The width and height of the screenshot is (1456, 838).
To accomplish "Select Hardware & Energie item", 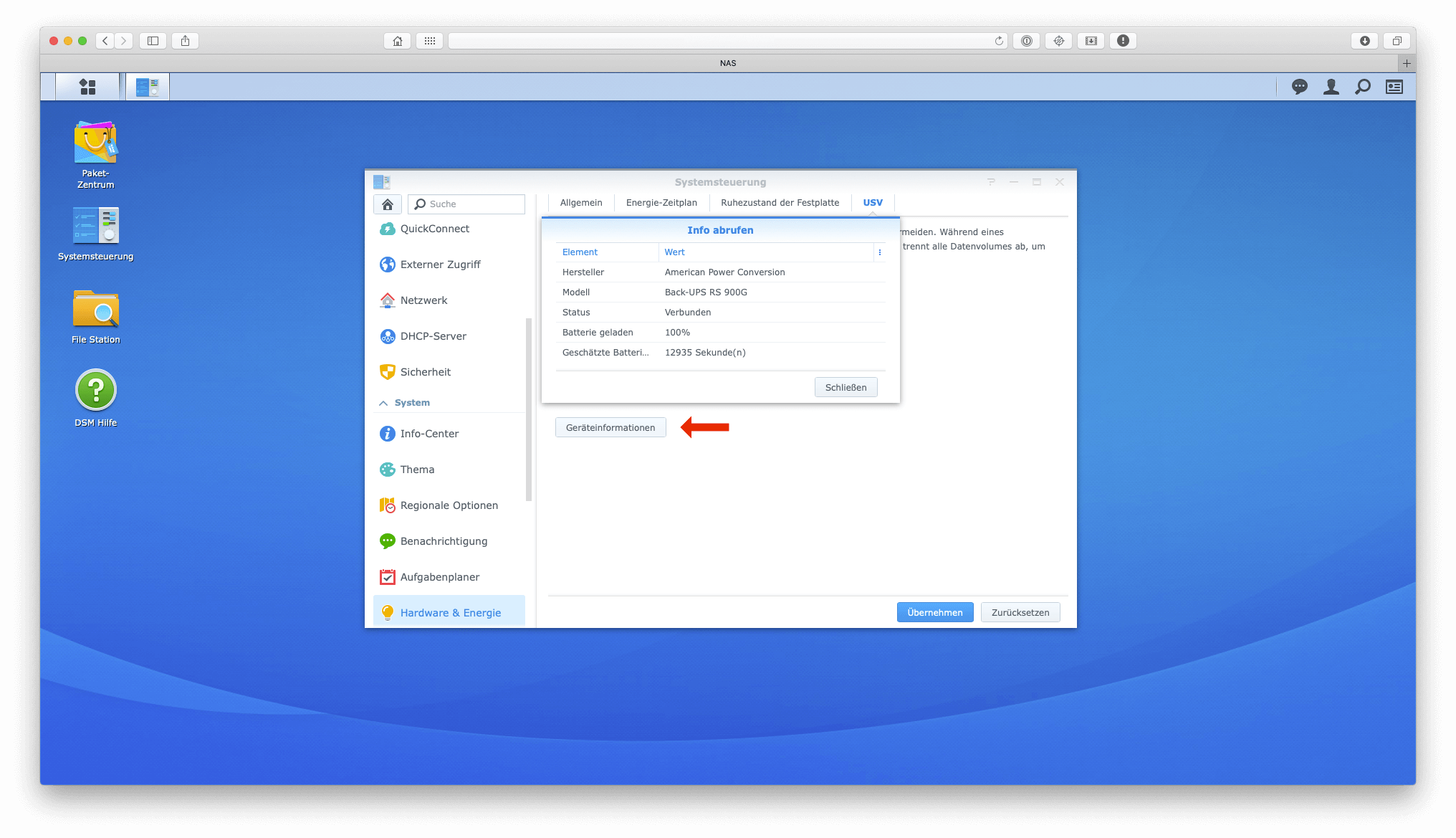I will [x=449, y=611].
